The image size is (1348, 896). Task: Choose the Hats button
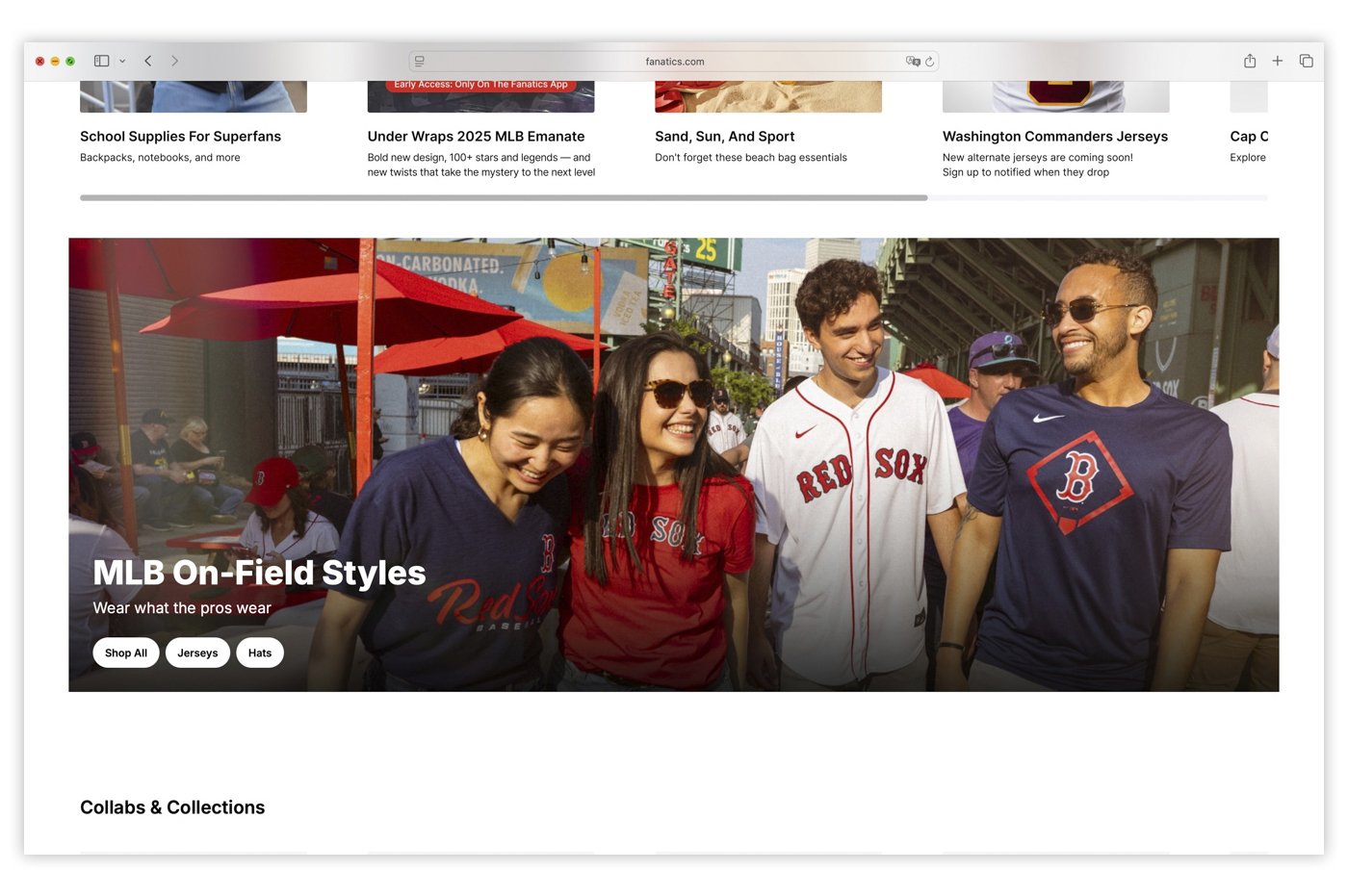pos(260,653)
